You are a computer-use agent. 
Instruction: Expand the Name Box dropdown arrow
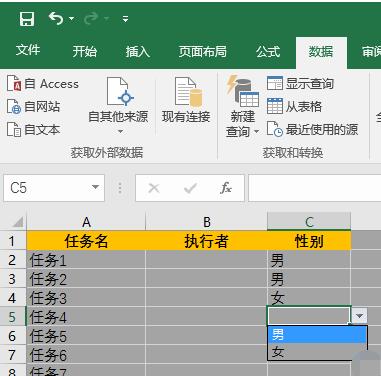pyautogui.click(x=95, y=187)
